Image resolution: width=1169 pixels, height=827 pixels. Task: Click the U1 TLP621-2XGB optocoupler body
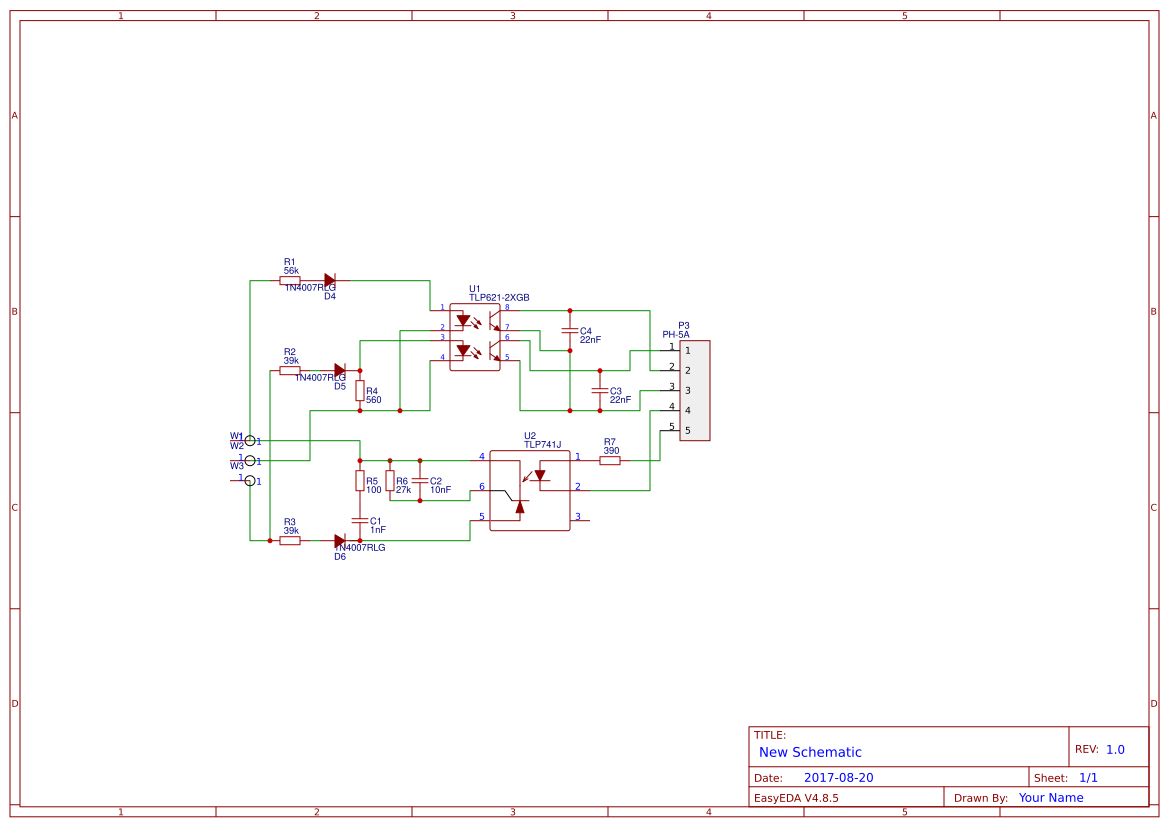tap(475, 337)
